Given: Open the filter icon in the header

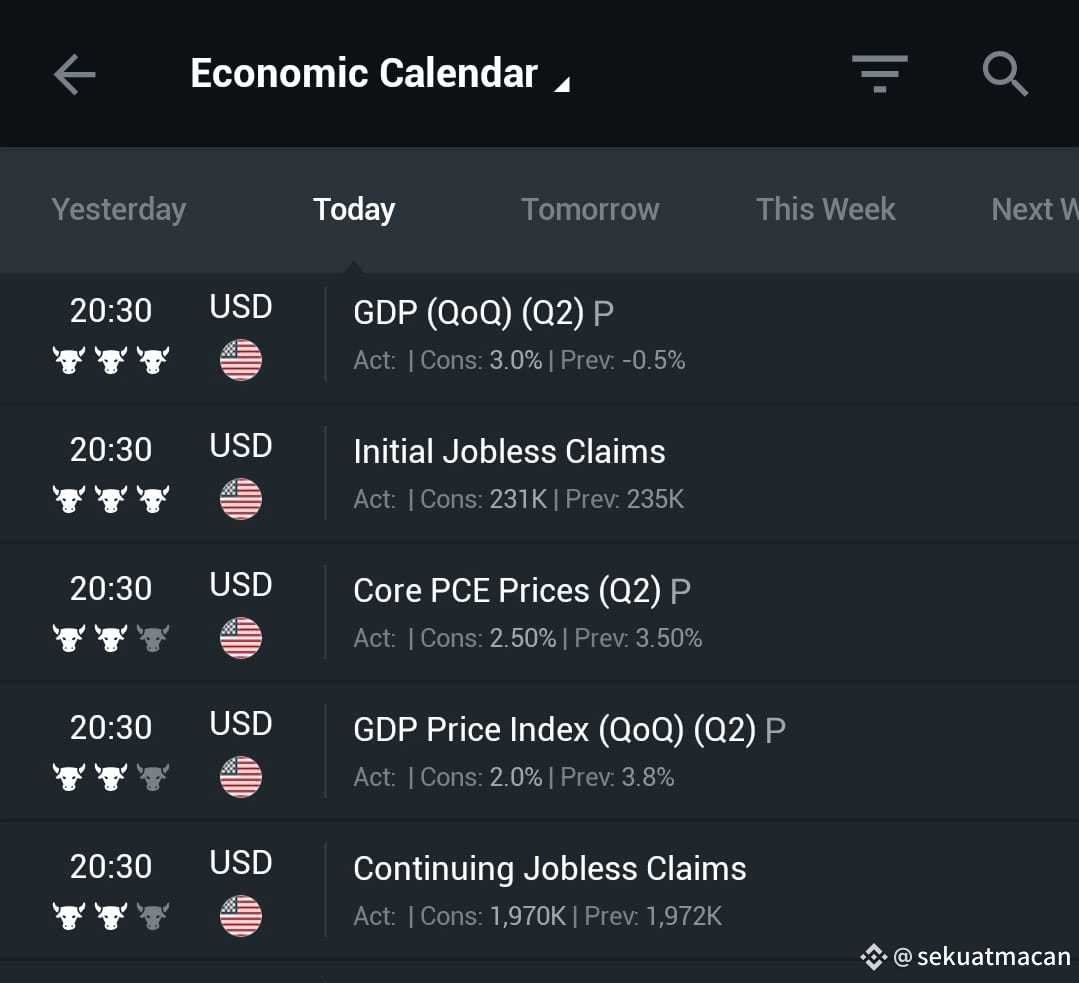Looking at the screenshot, I should (879, 73).
